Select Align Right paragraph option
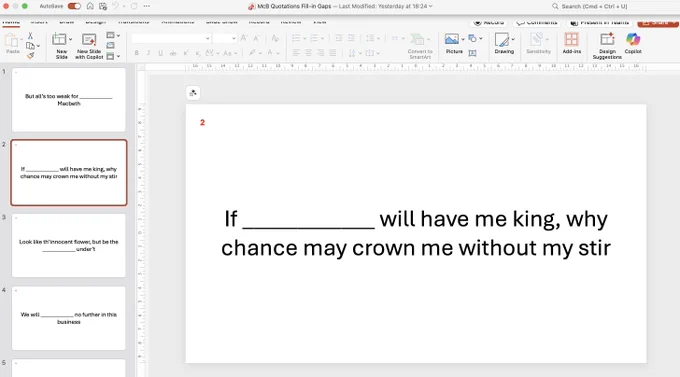 pyautogui.click(x=320, y=53)
